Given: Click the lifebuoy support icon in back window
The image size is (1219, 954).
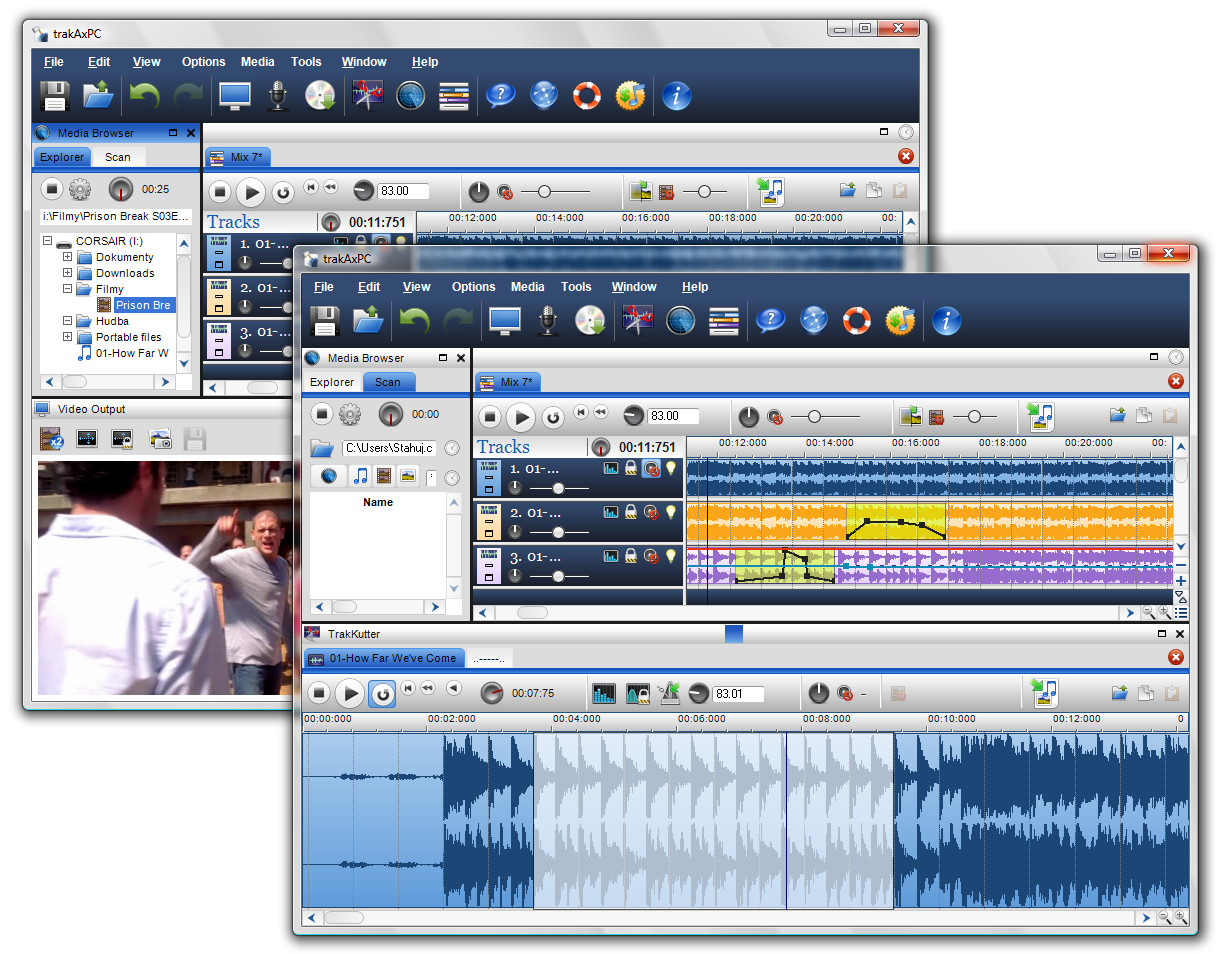Looking at the screenshot, I should 586,96.
